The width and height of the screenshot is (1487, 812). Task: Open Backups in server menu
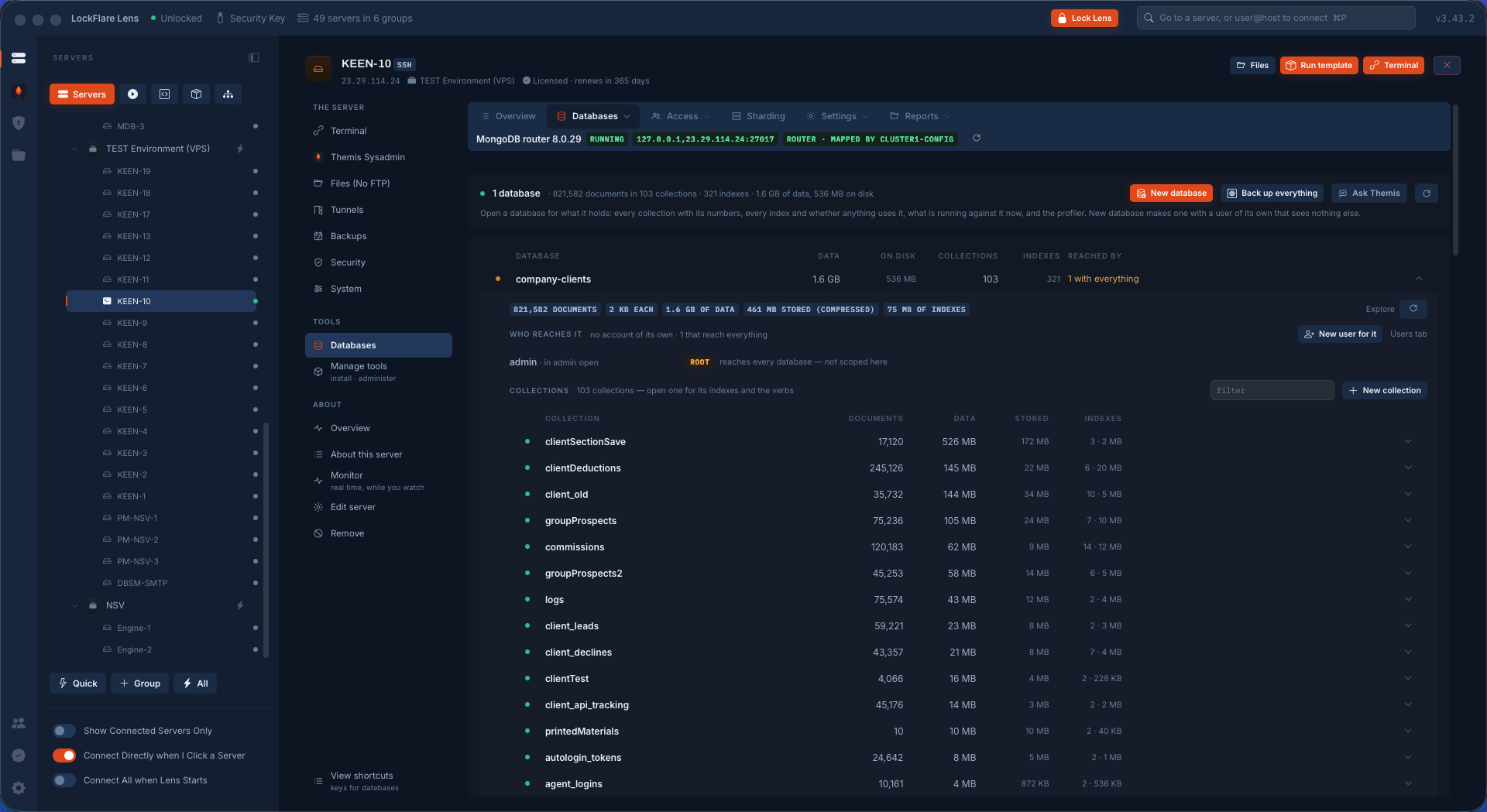point(379,236)
